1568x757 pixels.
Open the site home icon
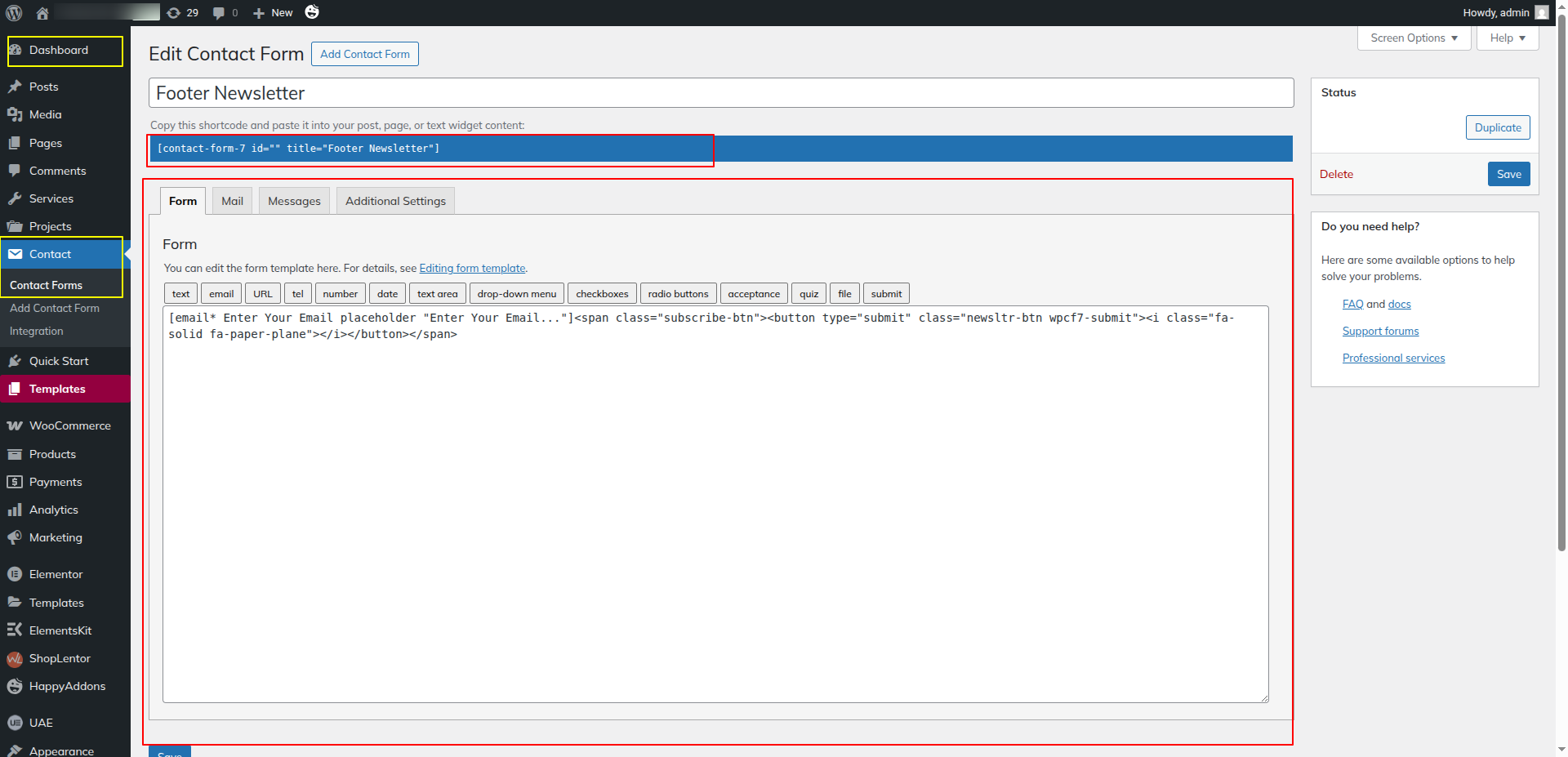pos(42,13)
